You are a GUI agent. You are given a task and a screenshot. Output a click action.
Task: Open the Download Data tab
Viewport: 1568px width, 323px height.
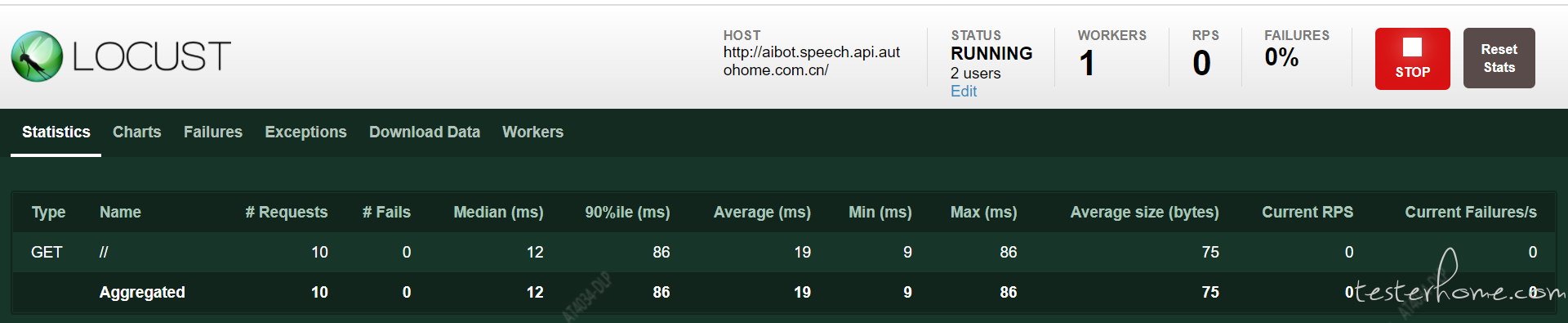pos(424,132)
